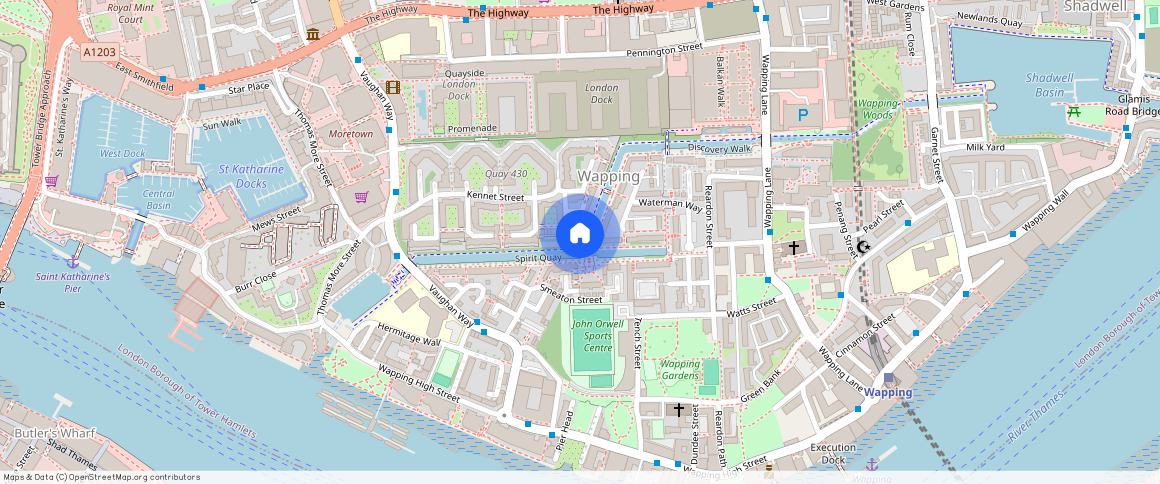The image size is (1160, 484).
Task: Click the church cross icon near Dundee Street
Action: [x=678, y=409]
